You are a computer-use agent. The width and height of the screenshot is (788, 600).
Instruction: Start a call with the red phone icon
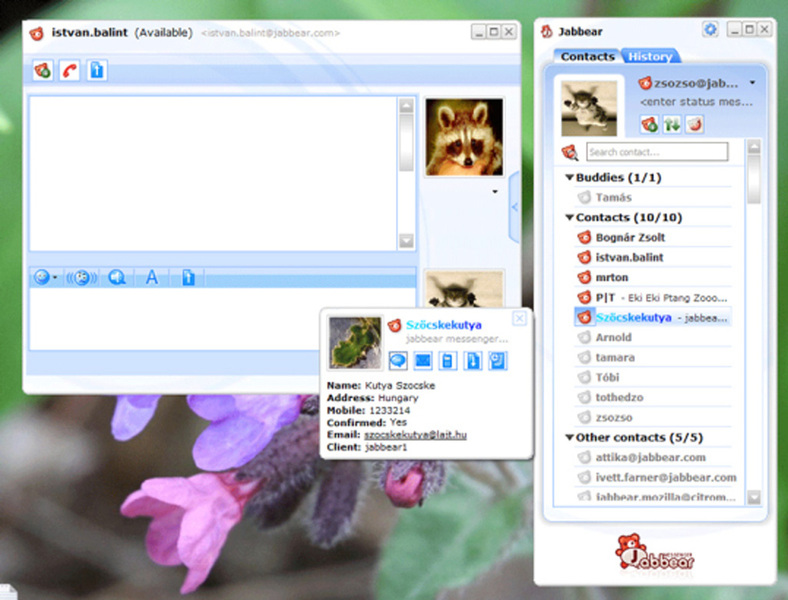tap(69, 70)
